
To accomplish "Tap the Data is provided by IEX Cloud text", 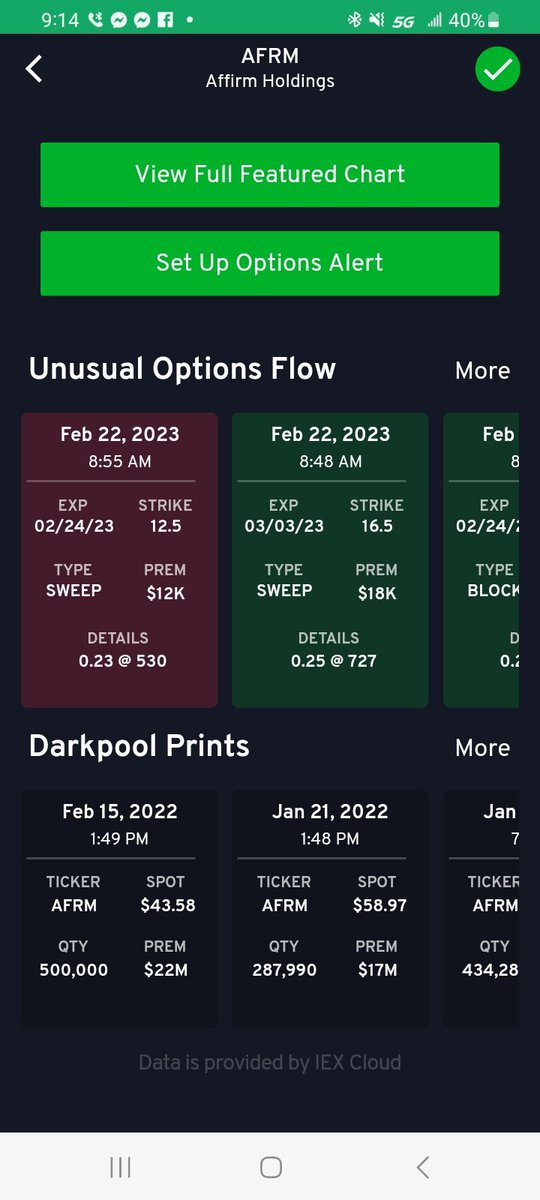I will tap(270, 1062).
